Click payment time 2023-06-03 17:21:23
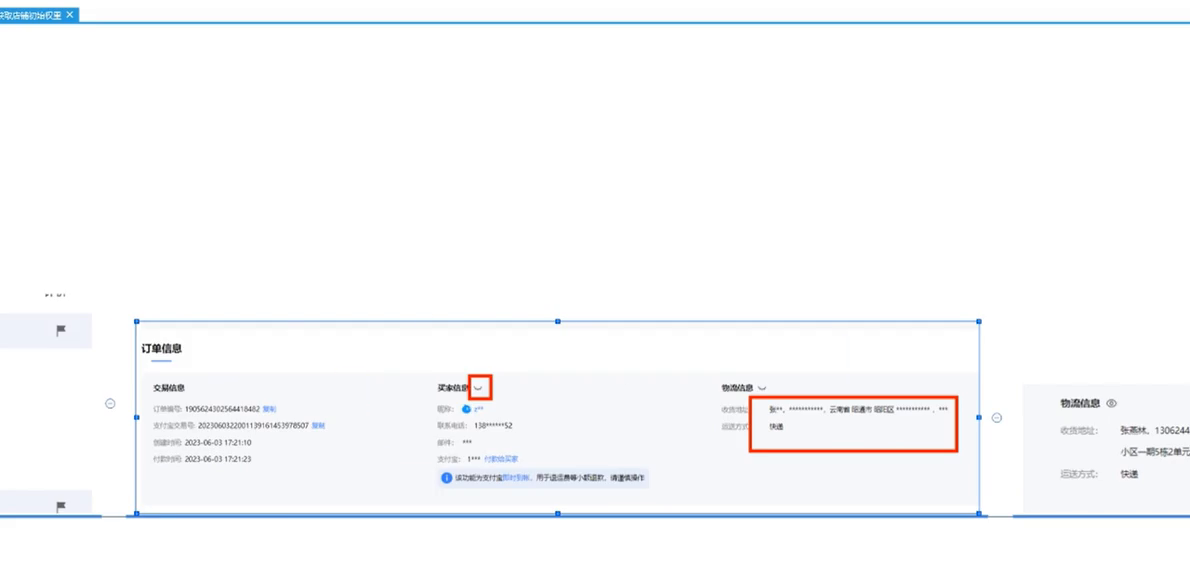The height and width of the screenshot is (576, 1190). [x=218, y=459]
